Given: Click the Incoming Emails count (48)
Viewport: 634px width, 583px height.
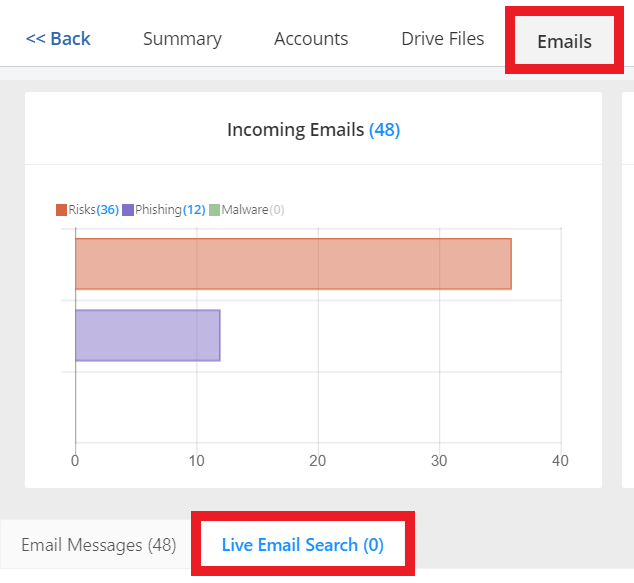Looking at the screenshot, I should tap(384, 130).
